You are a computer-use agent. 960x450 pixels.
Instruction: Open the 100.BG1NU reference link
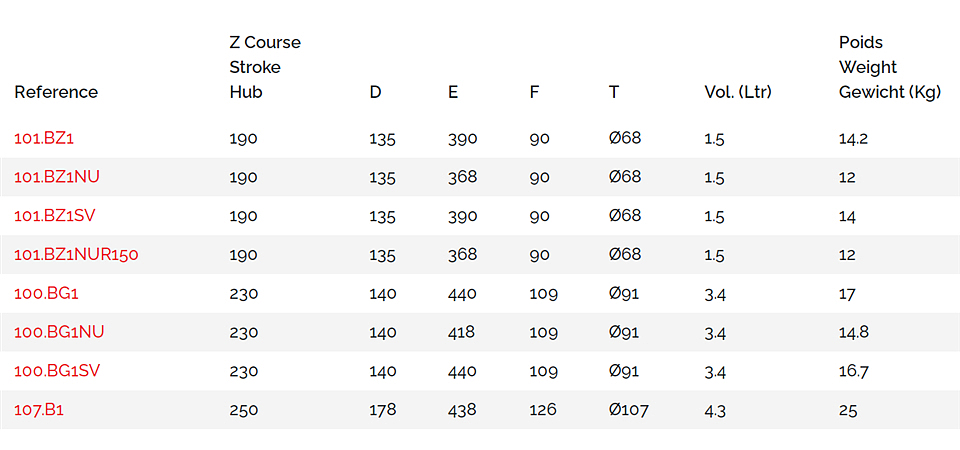coord(59,332)
